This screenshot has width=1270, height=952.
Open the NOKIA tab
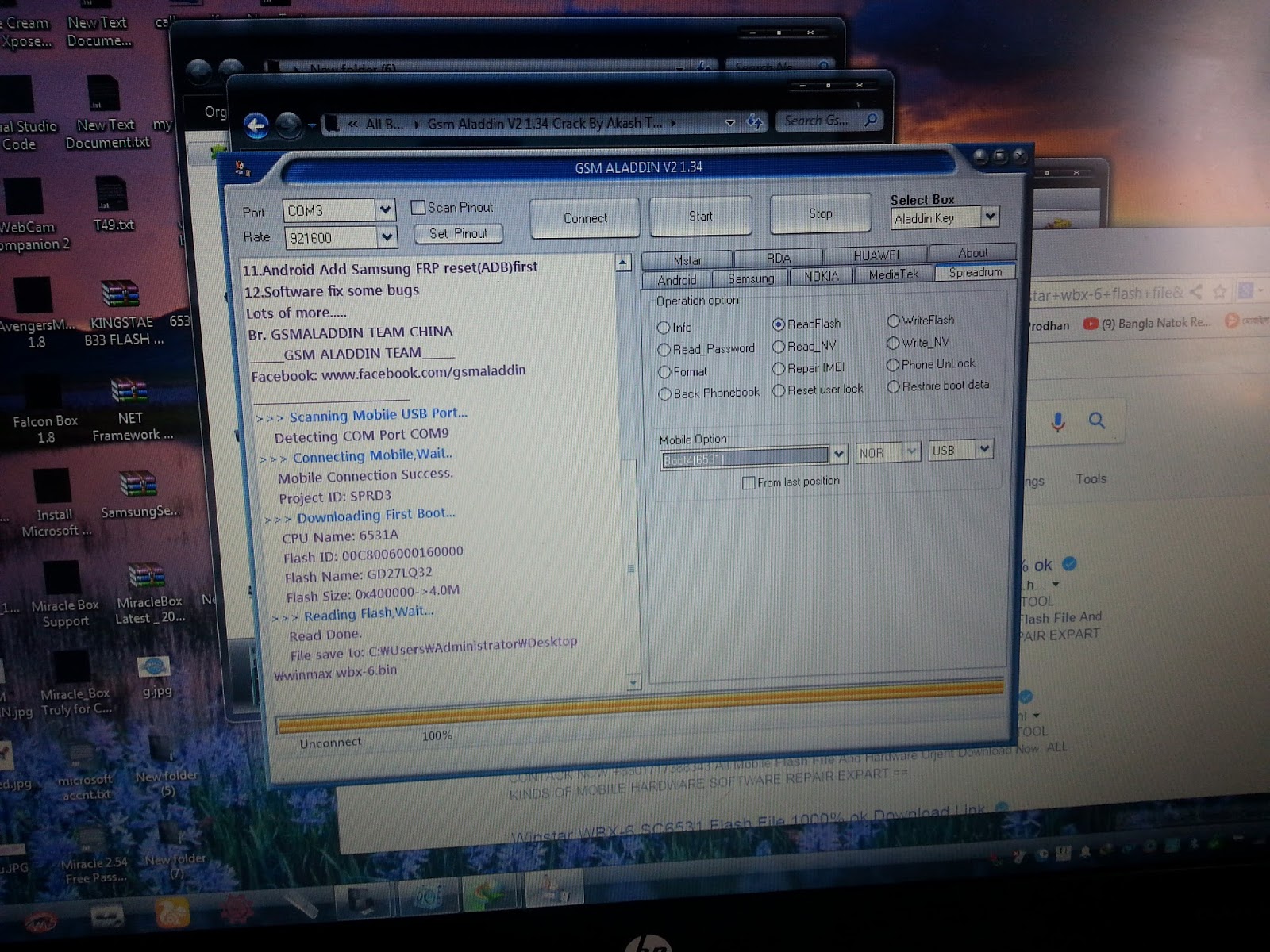[821, 276]
